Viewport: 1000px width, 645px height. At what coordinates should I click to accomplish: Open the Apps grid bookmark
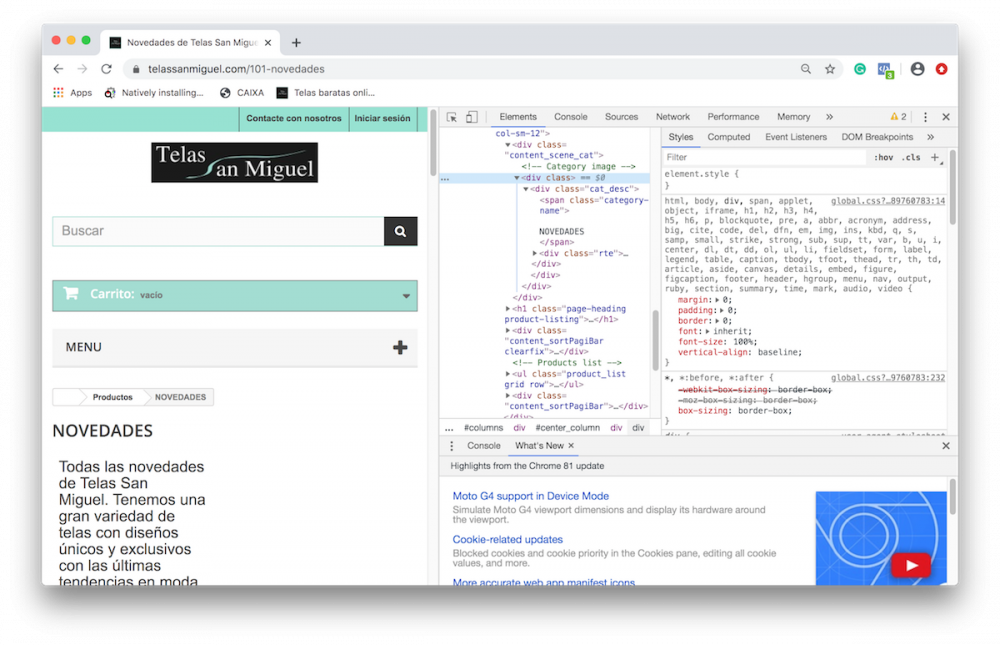[72, 93]
